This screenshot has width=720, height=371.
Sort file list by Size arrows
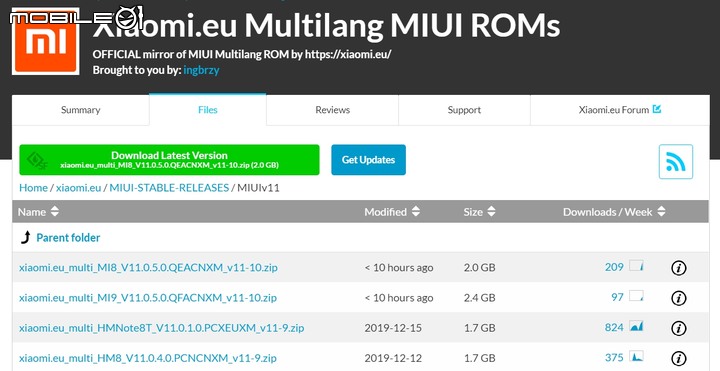click(x=491, y=211)
